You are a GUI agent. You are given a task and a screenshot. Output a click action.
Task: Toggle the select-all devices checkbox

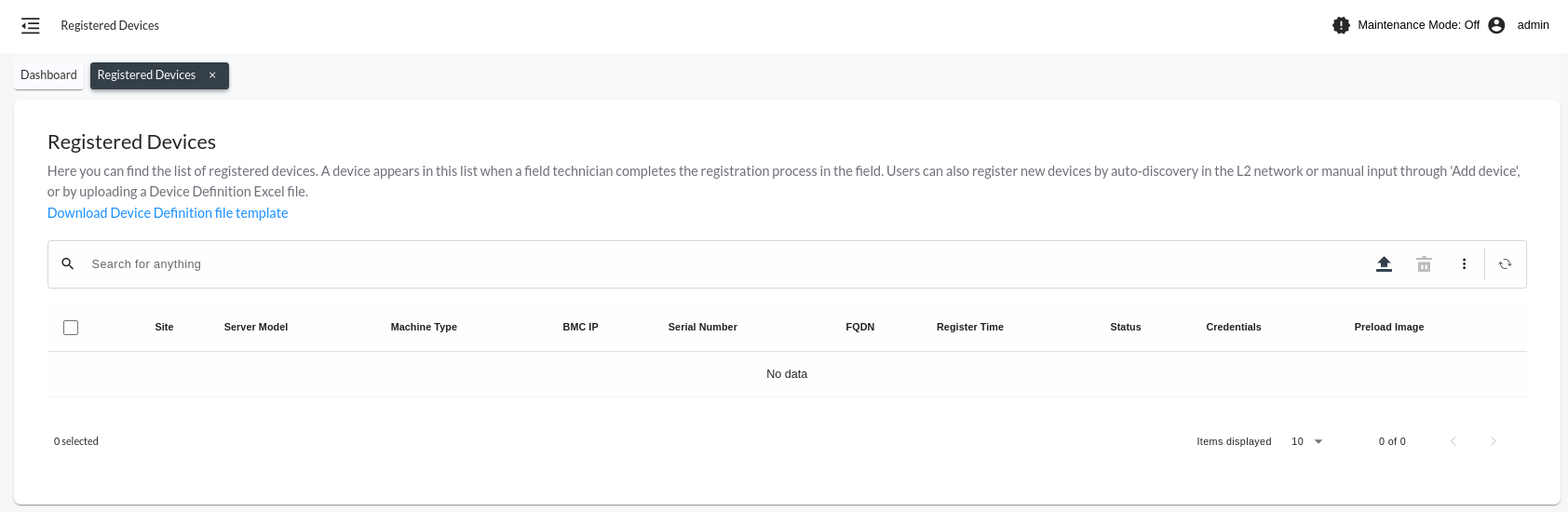pos(71,328)
